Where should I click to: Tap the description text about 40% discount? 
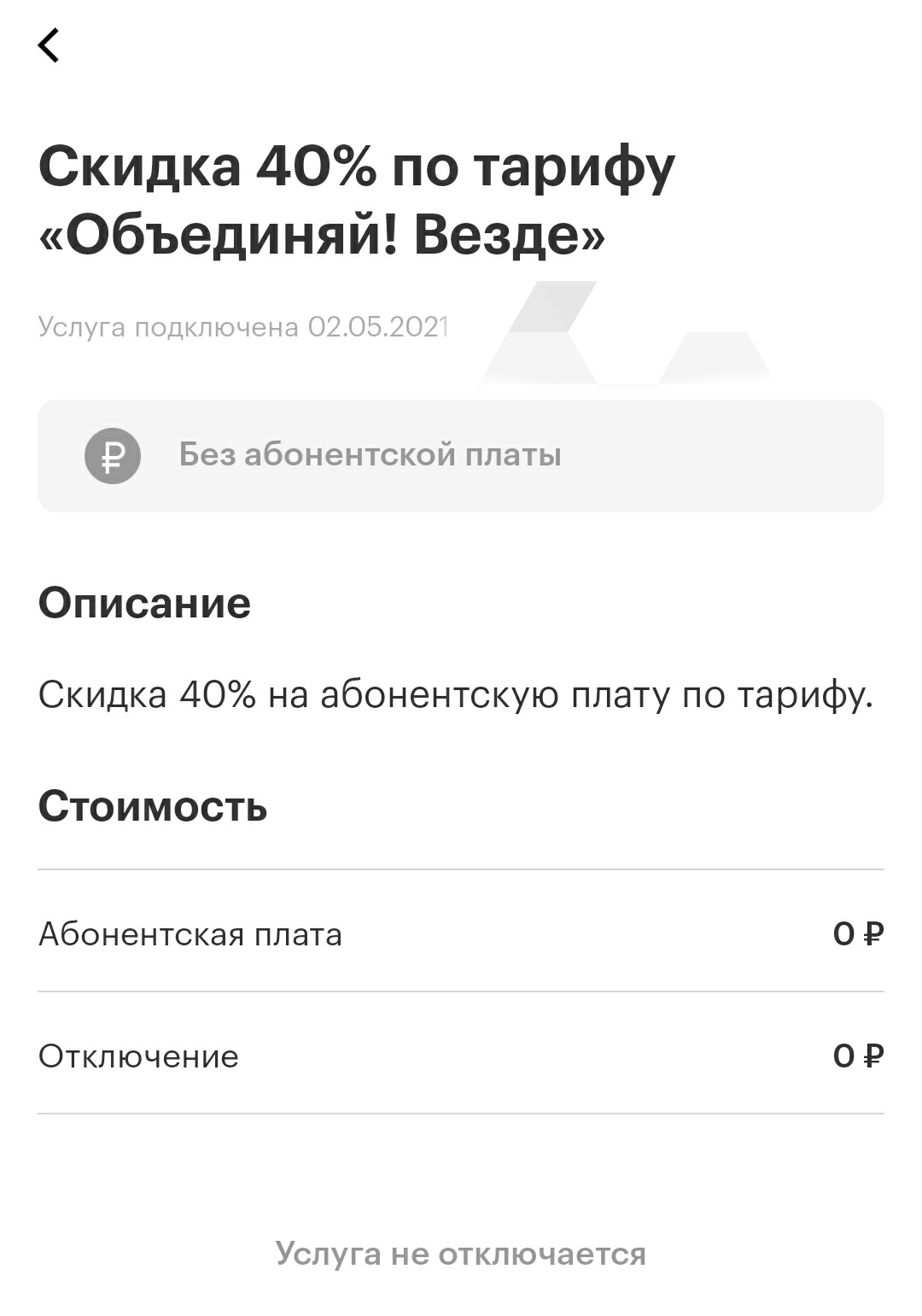click(456, 696)
